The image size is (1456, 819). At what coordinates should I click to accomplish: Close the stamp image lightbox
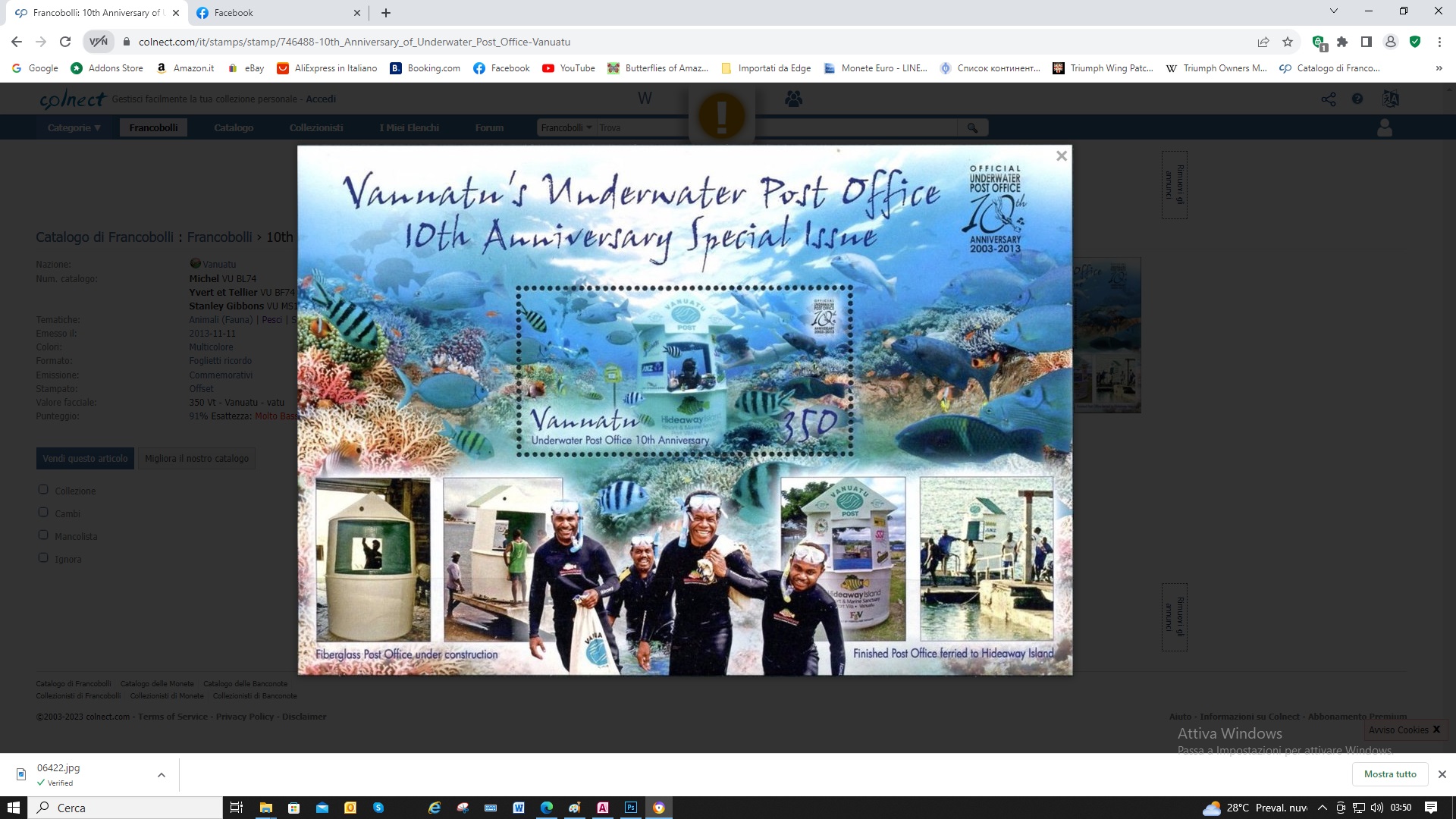coord(1062,155)
